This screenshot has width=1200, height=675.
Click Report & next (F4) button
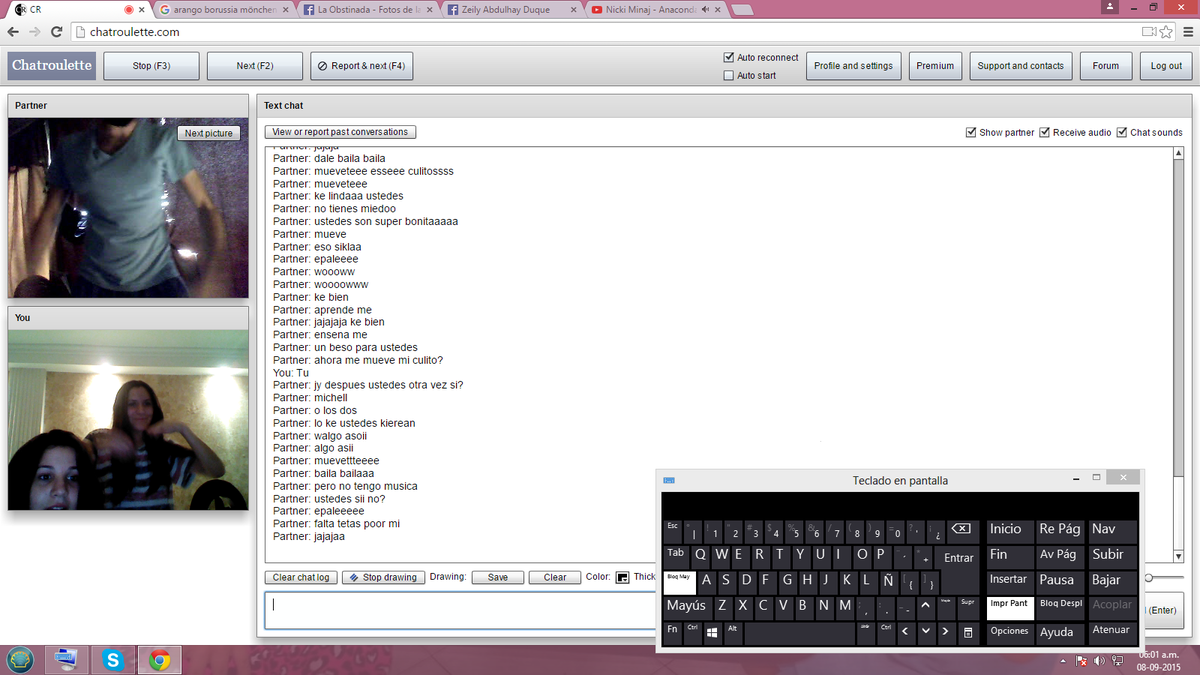click(x=361, y=66)
